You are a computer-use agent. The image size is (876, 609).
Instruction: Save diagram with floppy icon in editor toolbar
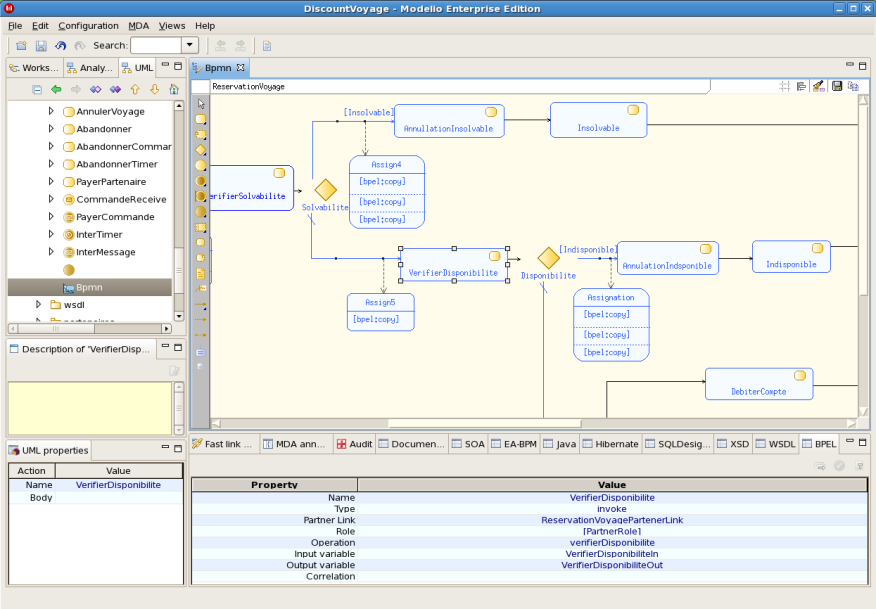tap(837, 86)
